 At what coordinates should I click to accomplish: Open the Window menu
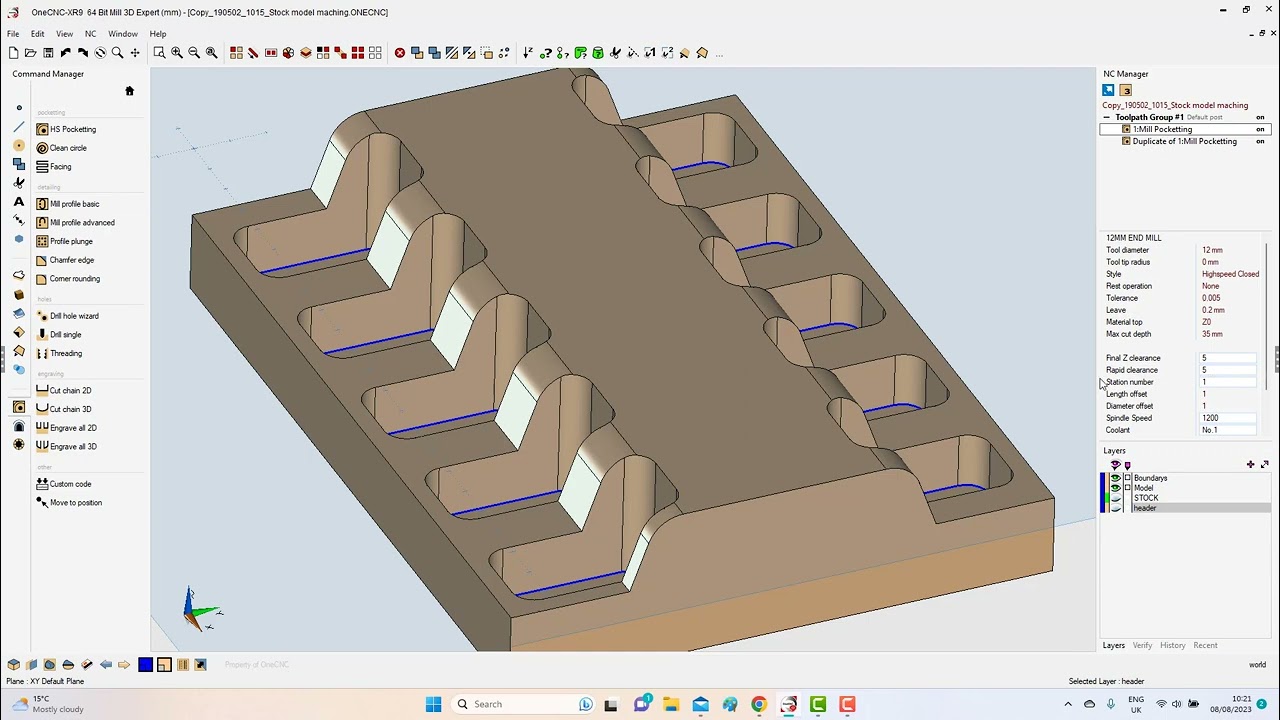(123, 34)
